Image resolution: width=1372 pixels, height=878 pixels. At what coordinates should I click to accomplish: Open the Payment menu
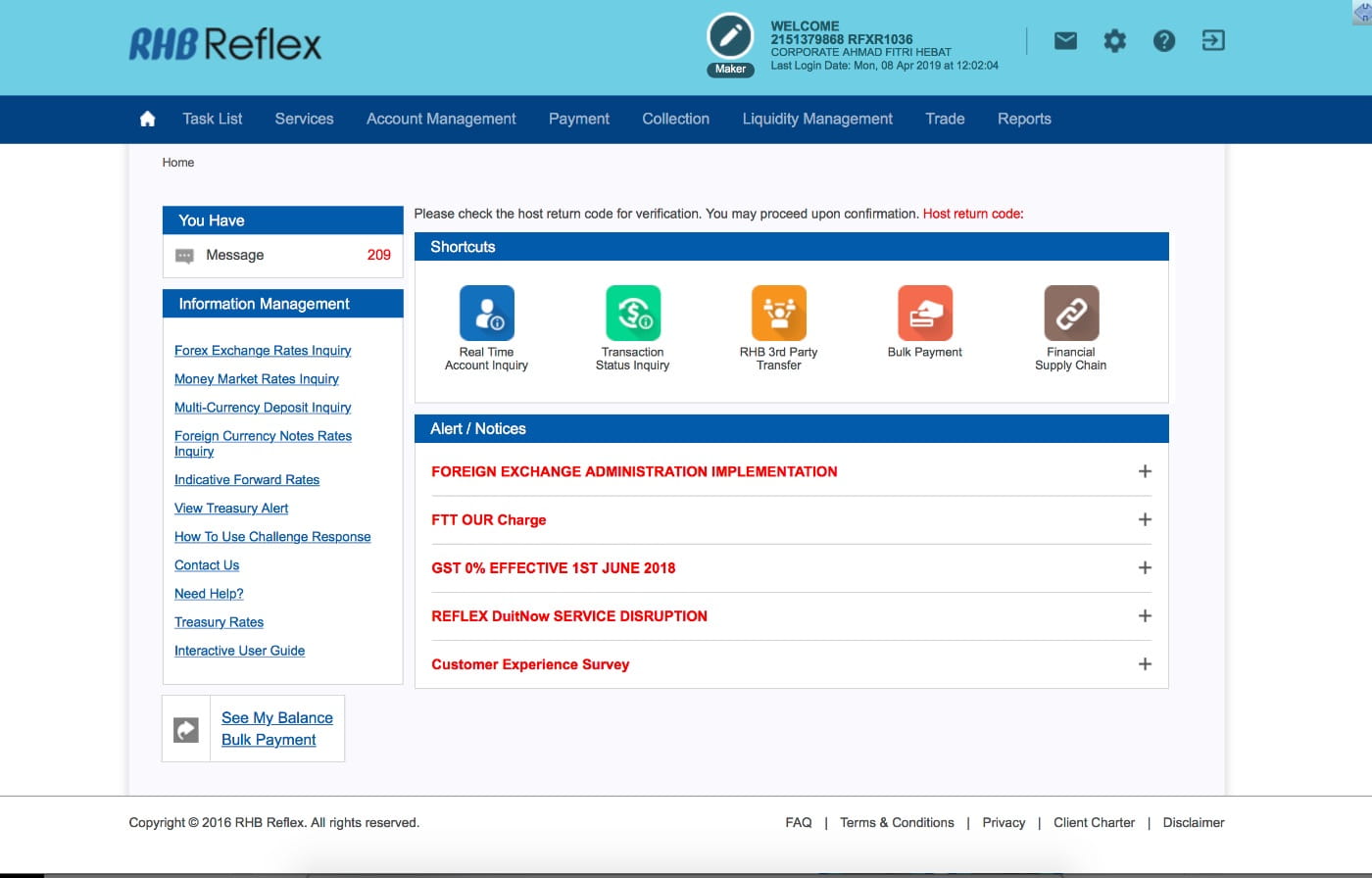point(578,119)
